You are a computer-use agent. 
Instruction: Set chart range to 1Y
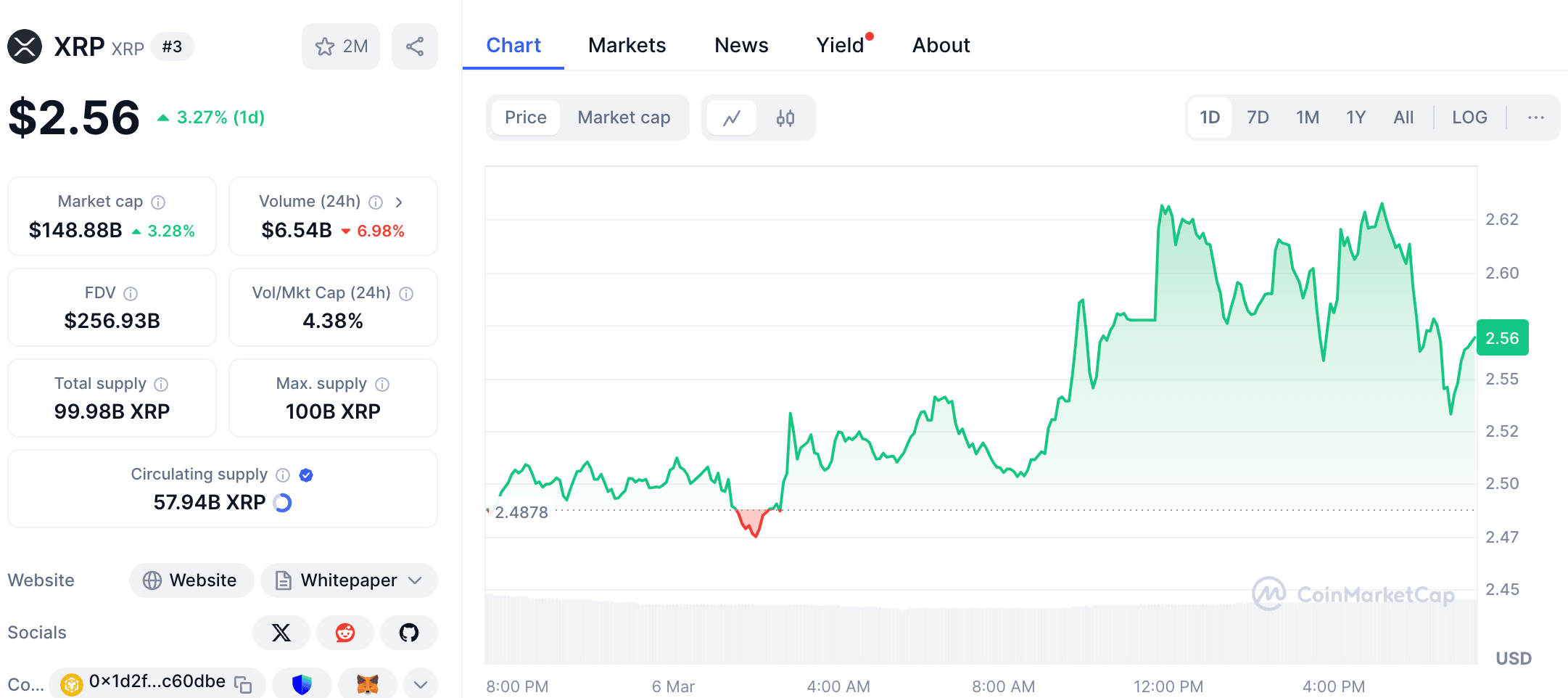tap(1356, 118)
